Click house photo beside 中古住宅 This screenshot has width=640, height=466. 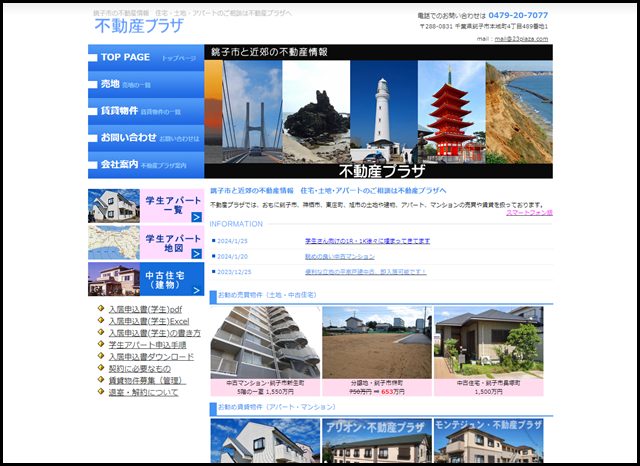point(114,279)
